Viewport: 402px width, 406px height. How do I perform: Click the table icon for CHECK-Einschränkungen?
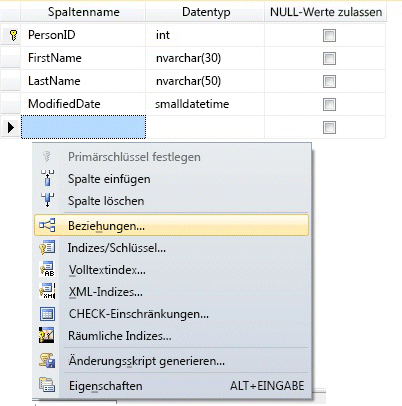point(47,314)
